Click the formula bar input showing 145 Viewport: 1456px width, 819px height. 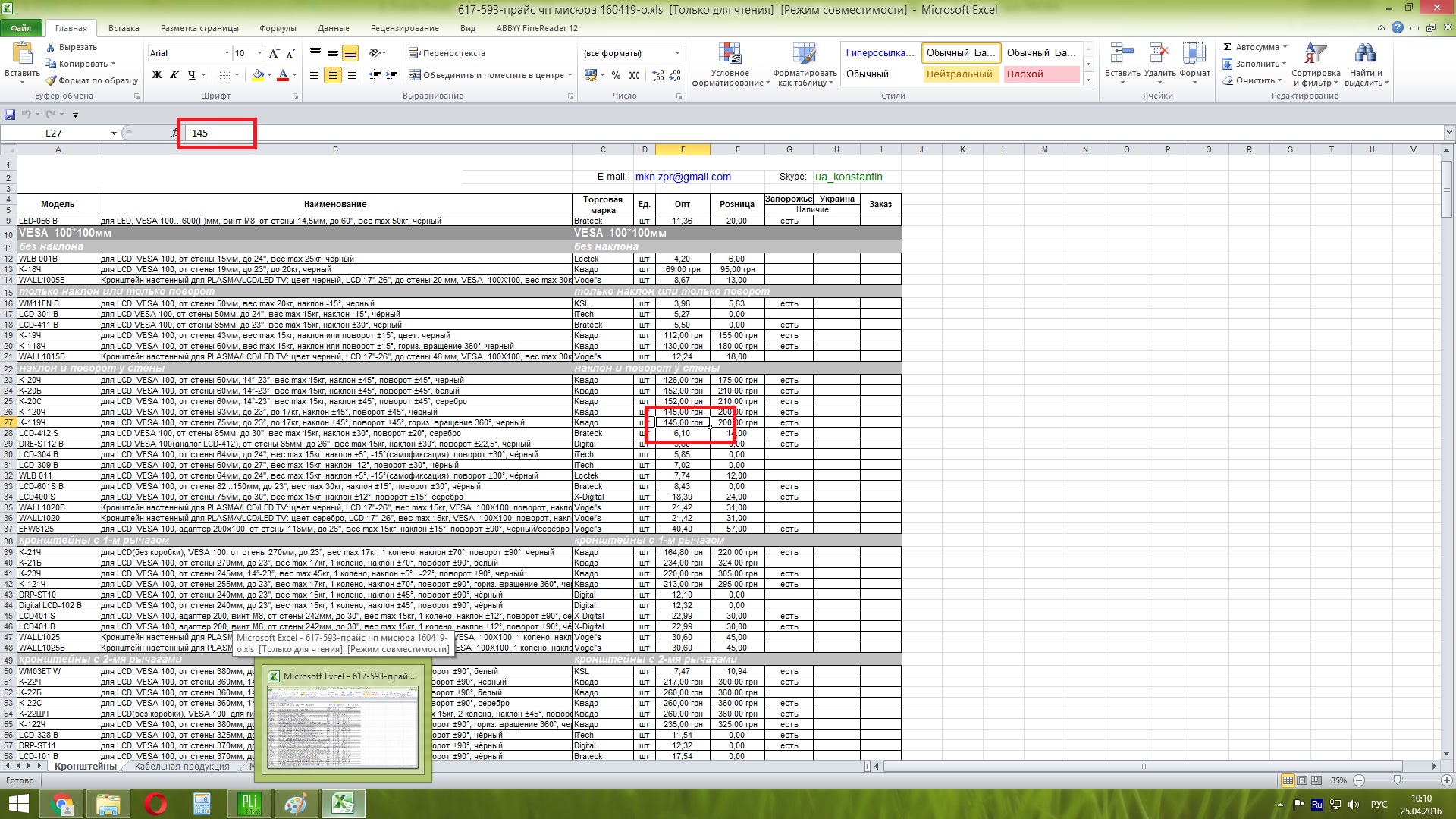(x=814, y=133)
